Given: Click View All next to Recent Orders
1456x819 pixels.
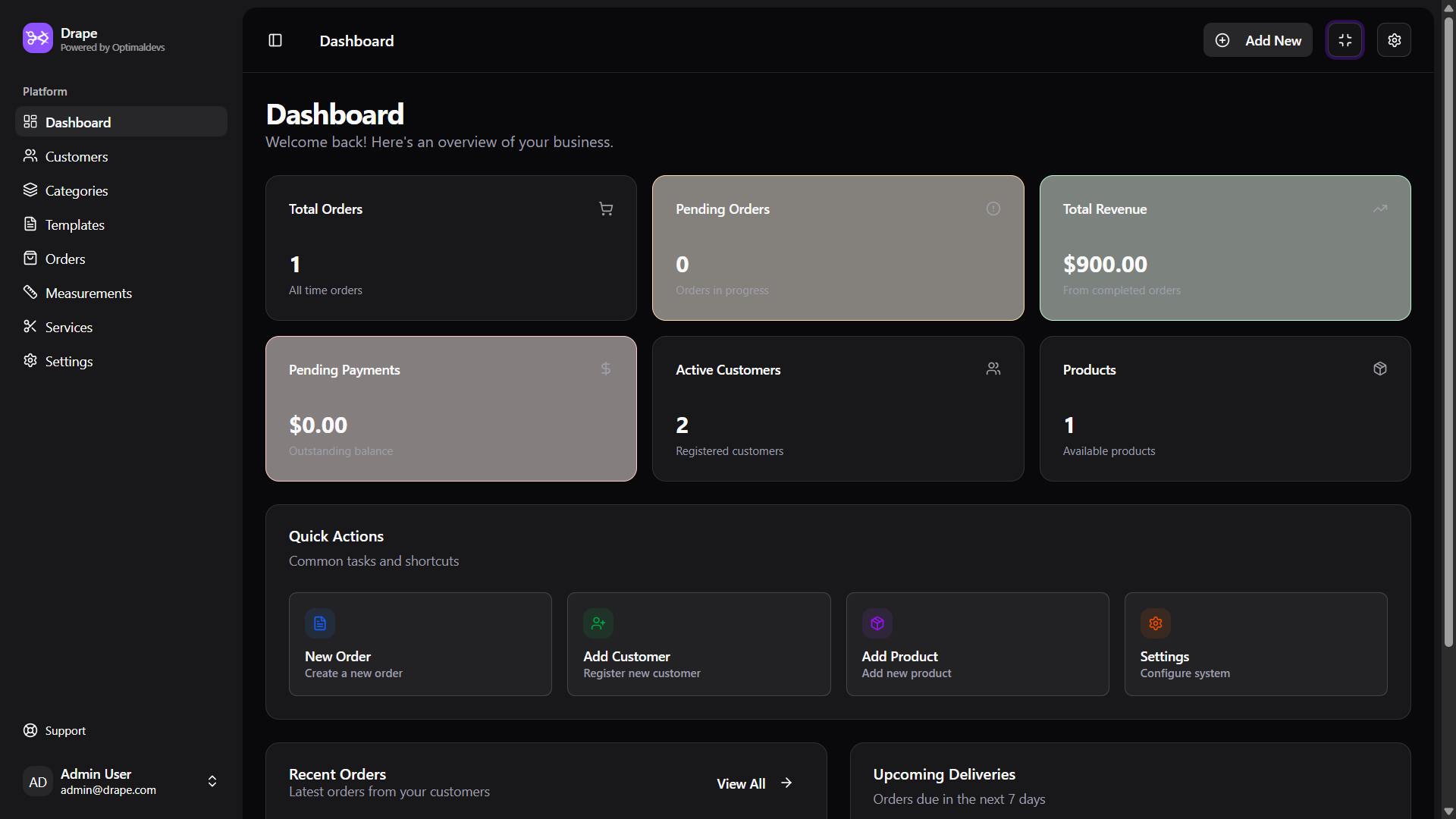Looking at the screenshot, I should (x=753, y=783).
